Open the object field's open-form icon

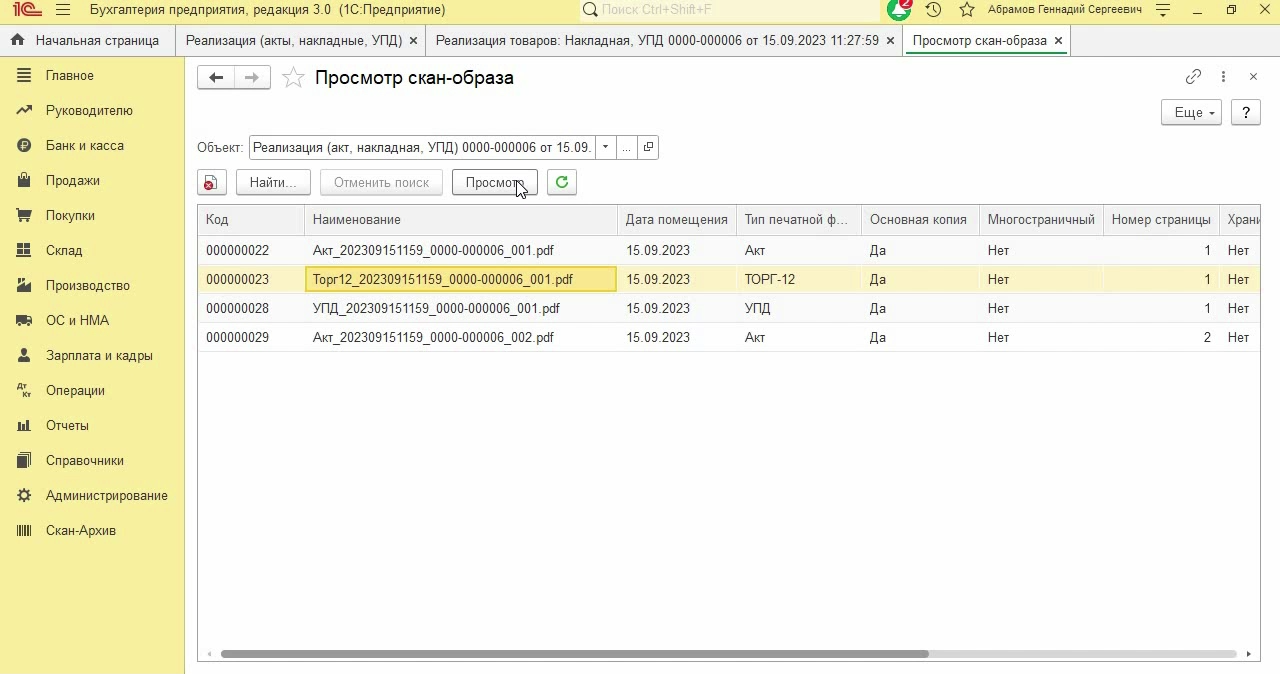coord(648,148)
